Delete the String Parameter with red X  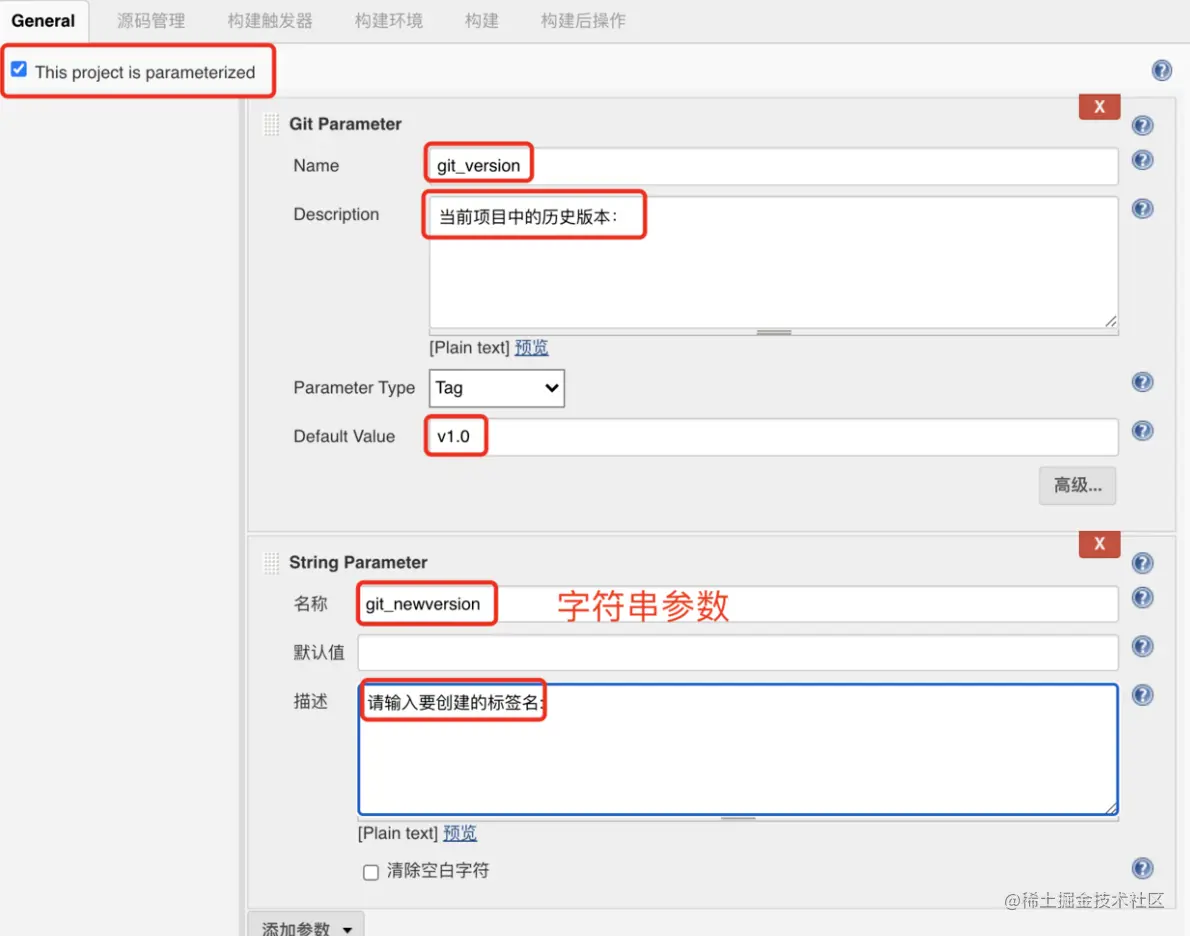coord(1099,544)
